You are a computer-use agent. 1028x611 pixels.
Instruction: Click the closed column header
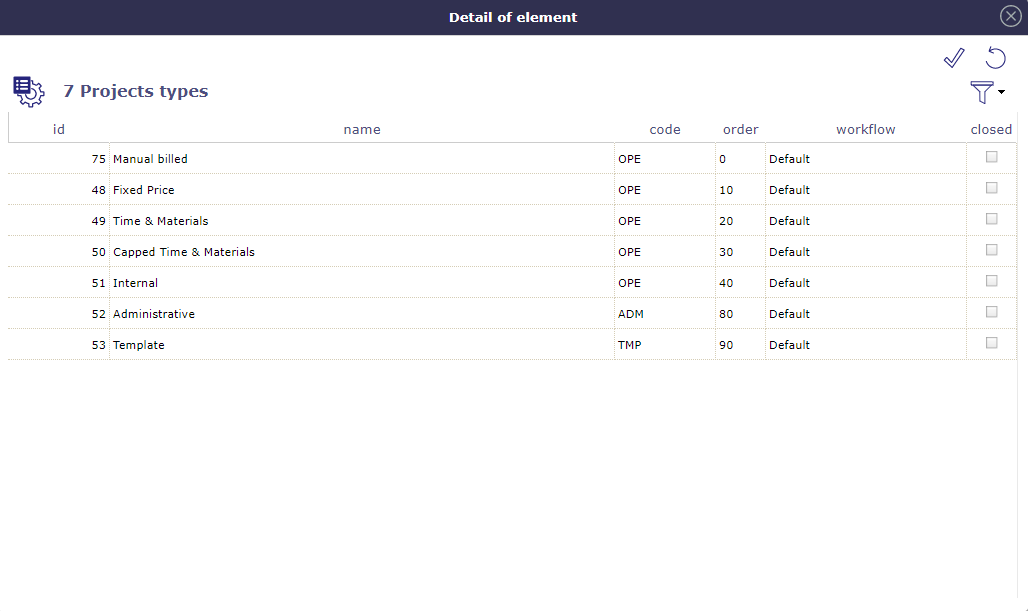point(991,129)
